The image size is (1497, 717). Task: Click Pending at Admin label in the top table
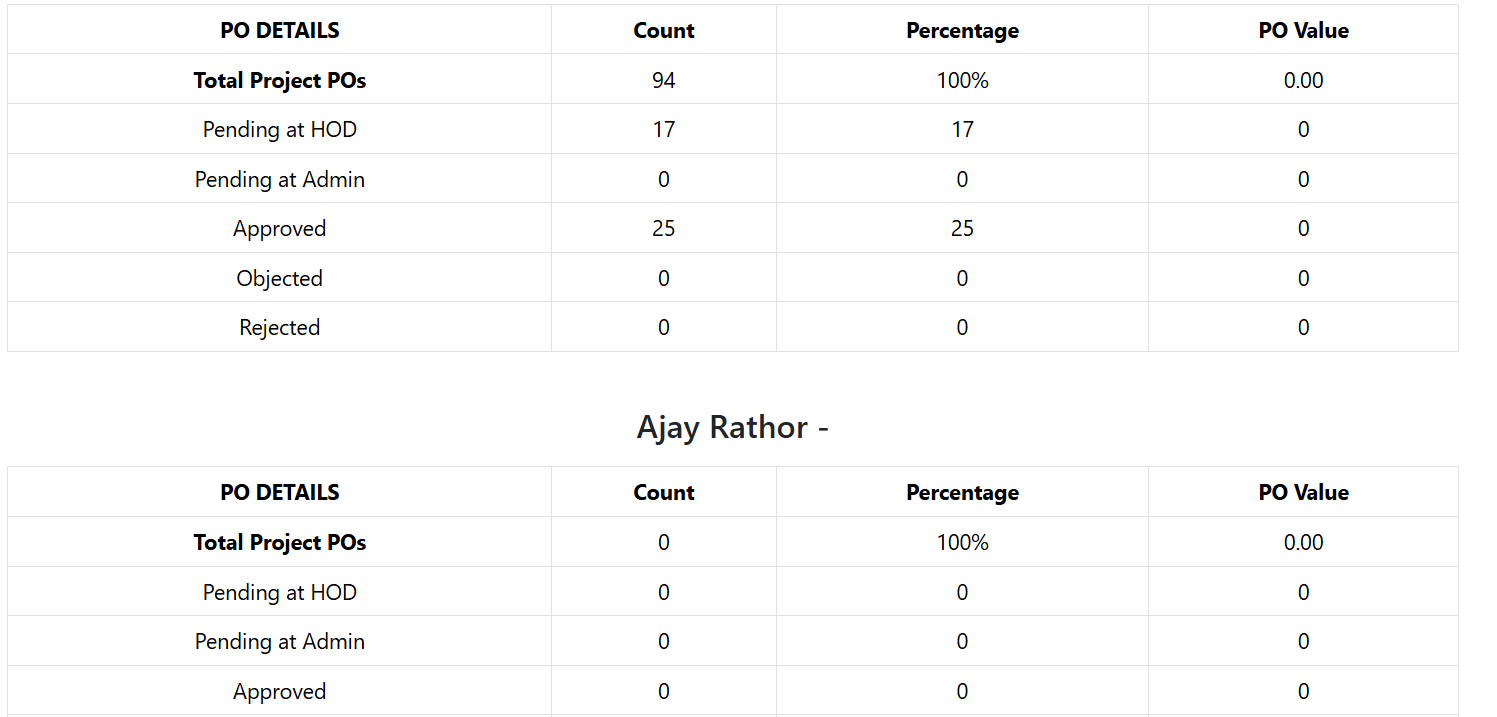(279, 179)
